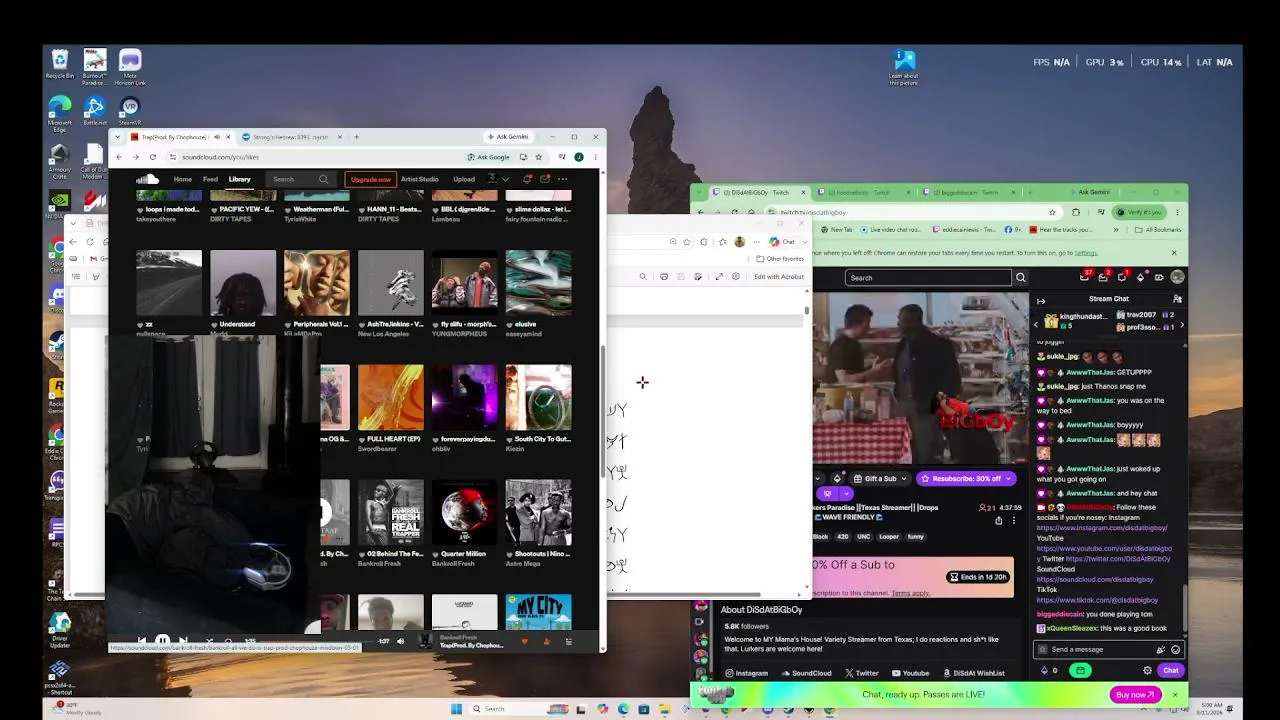Click the Twitch Buy now button
Screen dimensions: 1280x720
coord(1135,694)
